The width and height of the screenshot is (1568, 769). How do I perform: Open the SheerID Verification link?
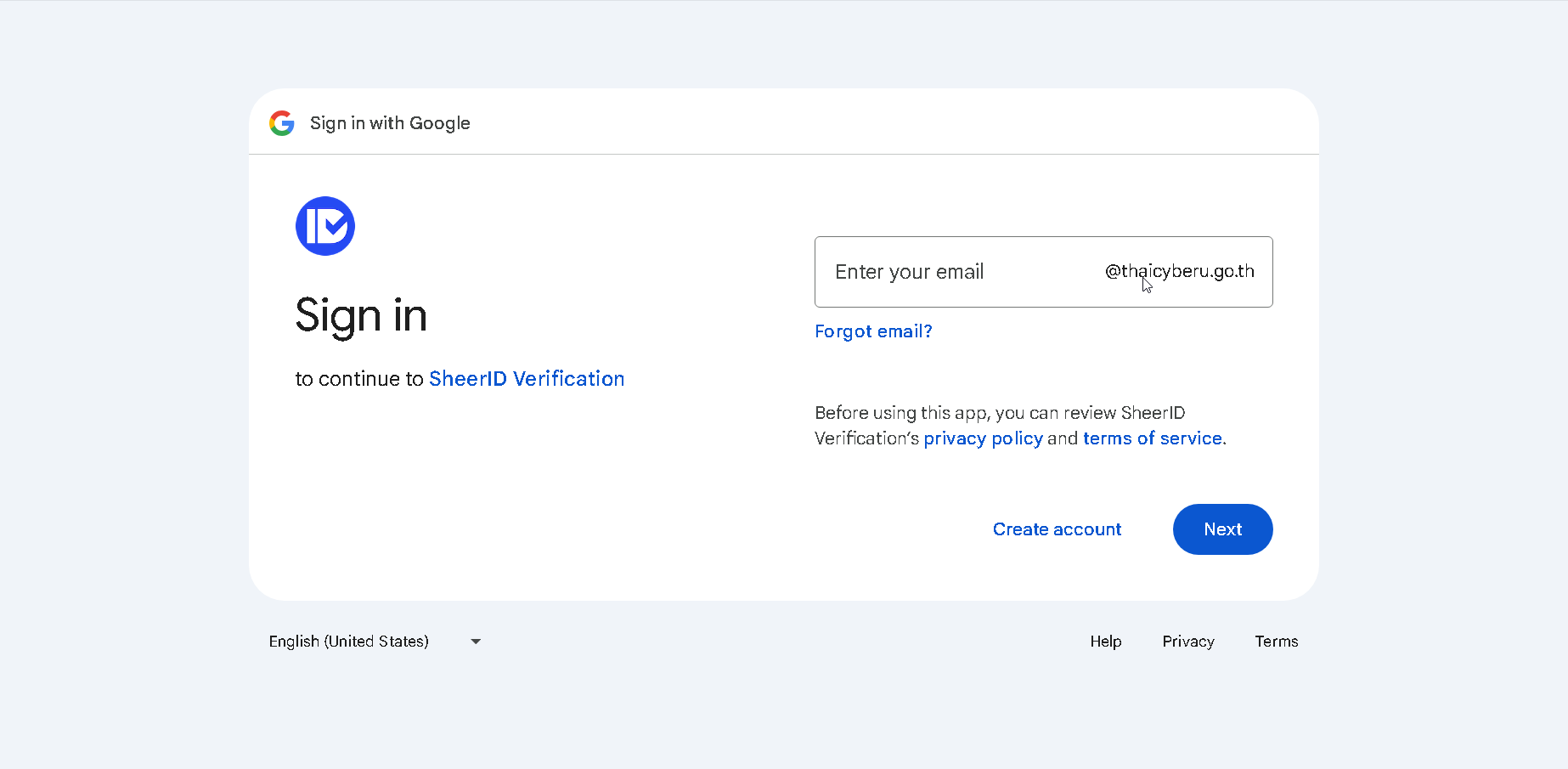pos(527,379)
